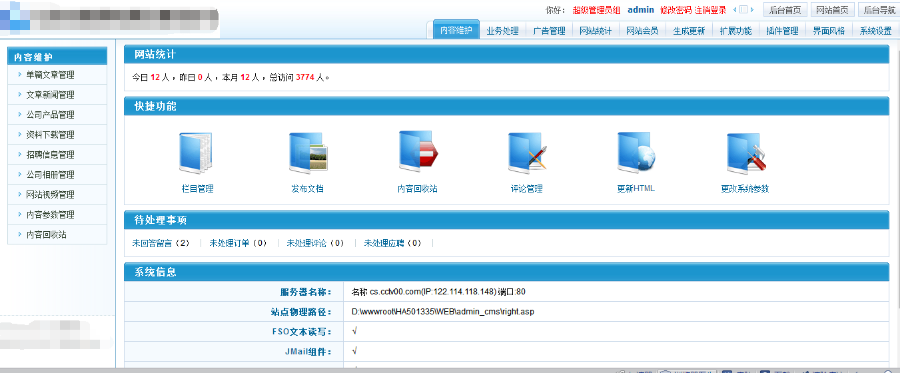Image resolution: width=900 pixels, height=373 pixels.
Task: Open the 栏目管理 folder icon
Action: click(x=196, y=153)
